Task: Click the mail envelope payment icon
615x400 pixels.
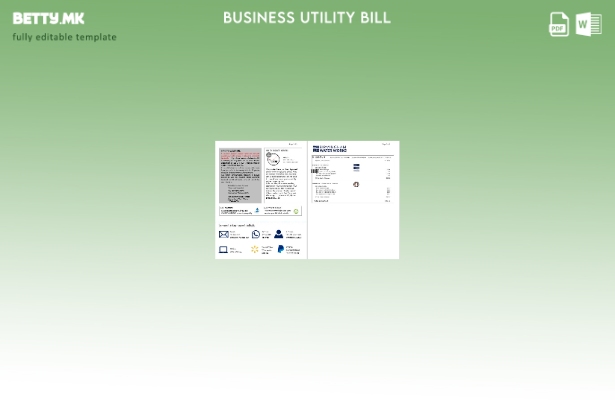Action: click(224, 234)
